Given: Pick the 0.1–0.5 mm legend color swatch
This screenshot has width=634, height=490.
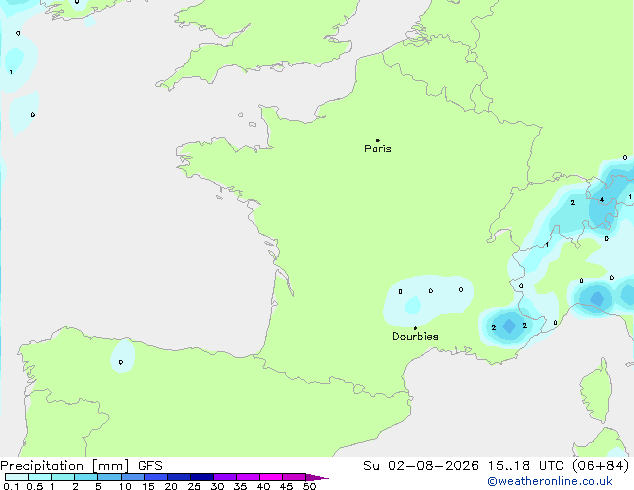Looking at the screenshot, I should click(x=17, y=477).
